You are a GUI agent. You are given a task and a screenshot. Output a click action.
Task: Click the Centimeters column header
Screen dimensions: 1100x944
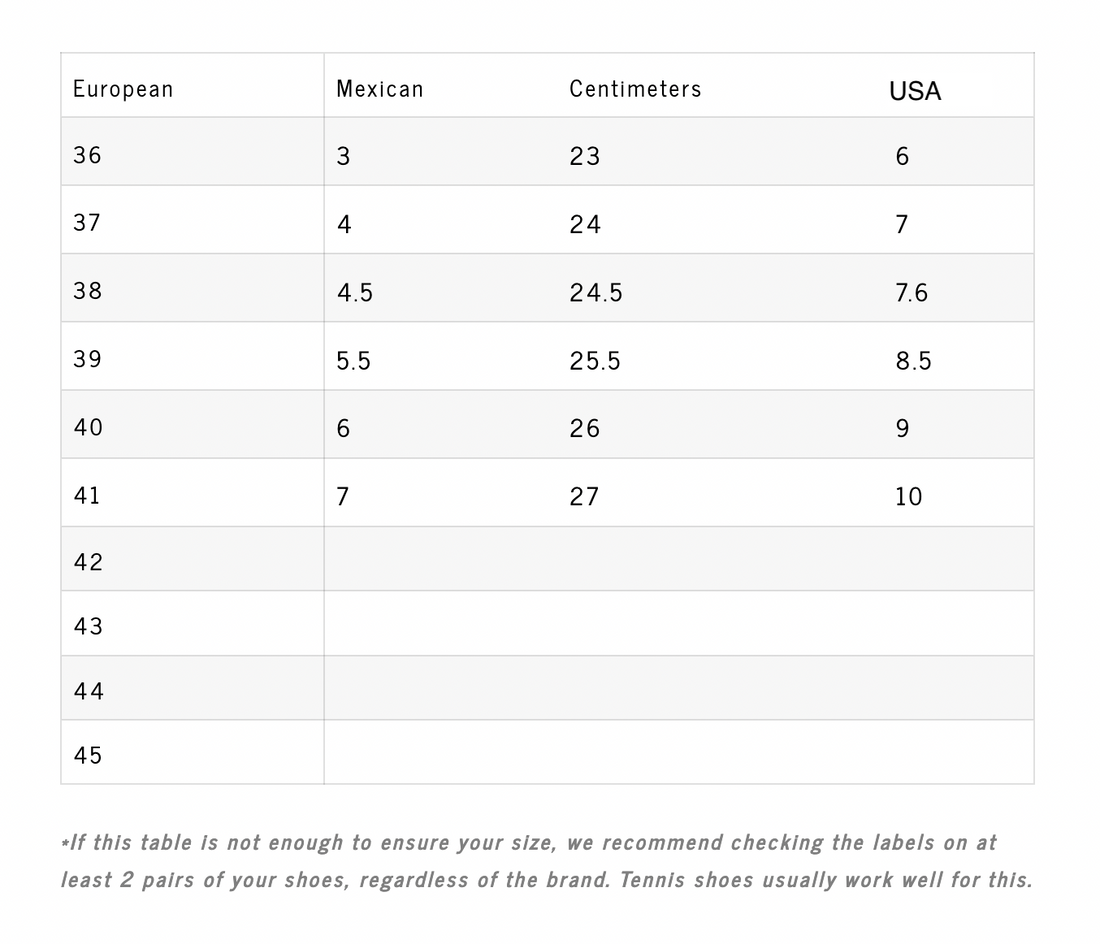click(x=635, y=89)
